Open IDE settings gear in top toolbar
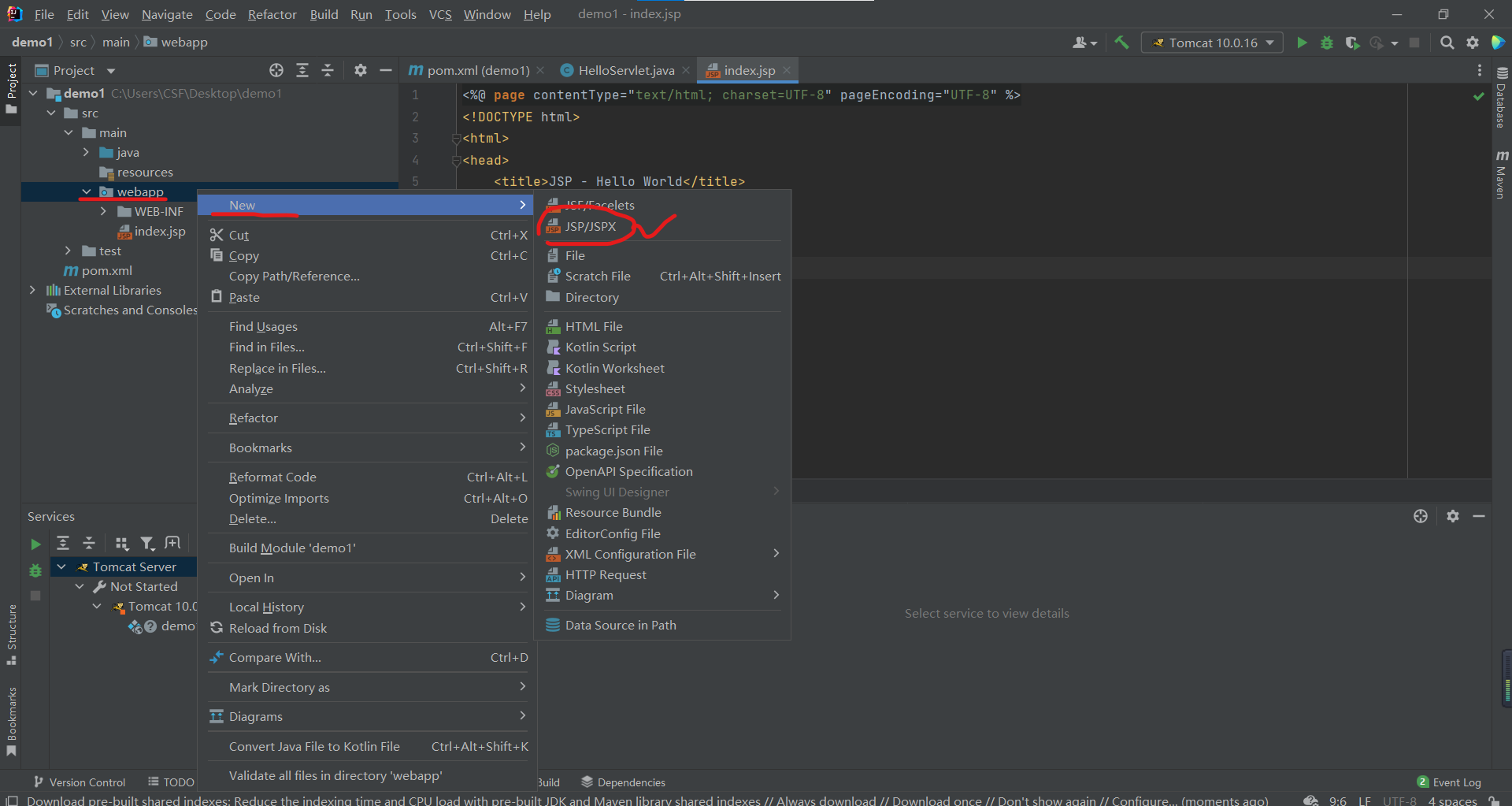The height and width of the screenshot is (806, 1512). [1473, 43]
